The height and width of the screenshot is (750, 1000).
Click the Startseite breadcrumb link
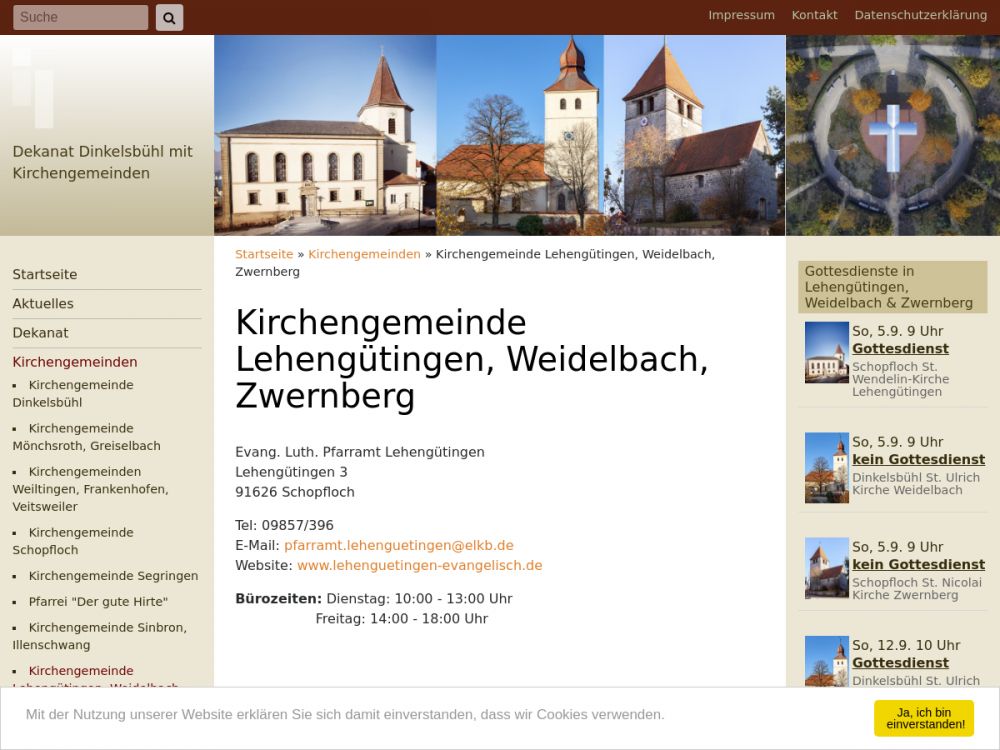pyautogui.click(x=264, y=254)
